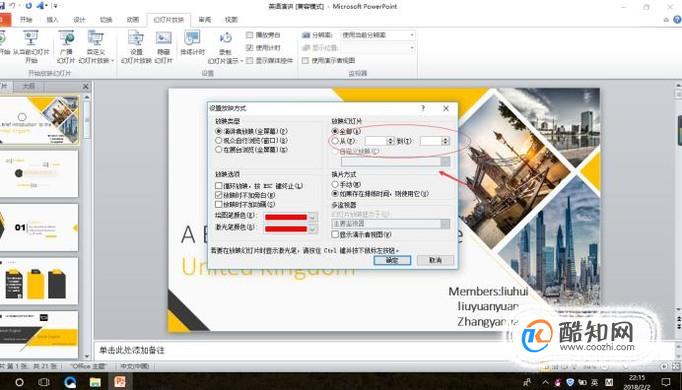The width and height of the screenshot is (682, 390).
Task: Open PowerPoint Help question mark icon
Action: (677, 19)
